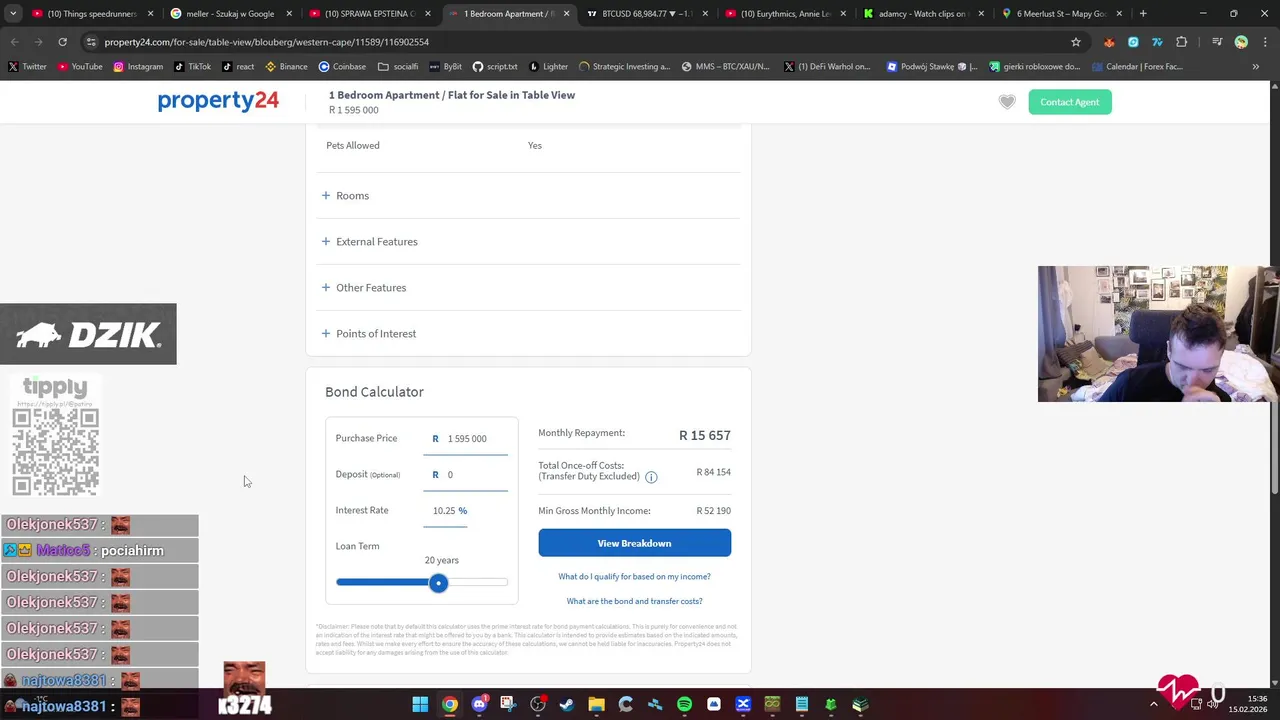Image resolution: width=1280 pixels, height=720 pixels.
Task: Open the ByBit bookmark
Action: pyautogui.click(x=446, y=67)
